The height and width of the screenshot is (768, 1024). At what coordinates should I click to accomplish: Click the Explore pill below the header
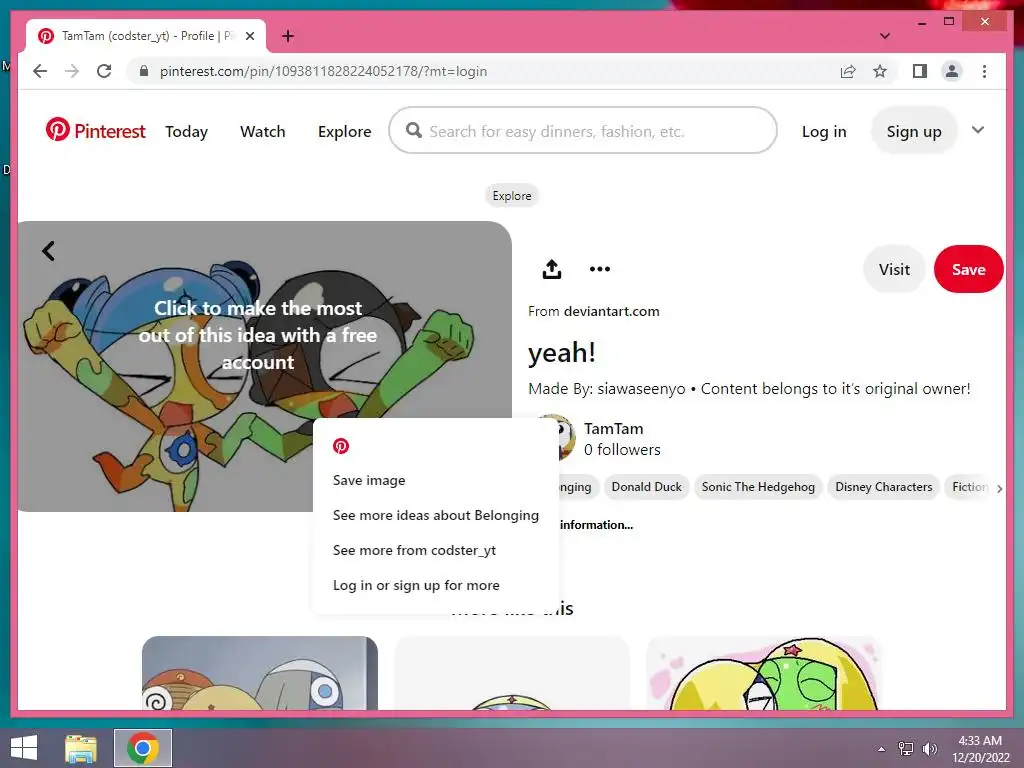pyautogui.click(x=511, y=195)
